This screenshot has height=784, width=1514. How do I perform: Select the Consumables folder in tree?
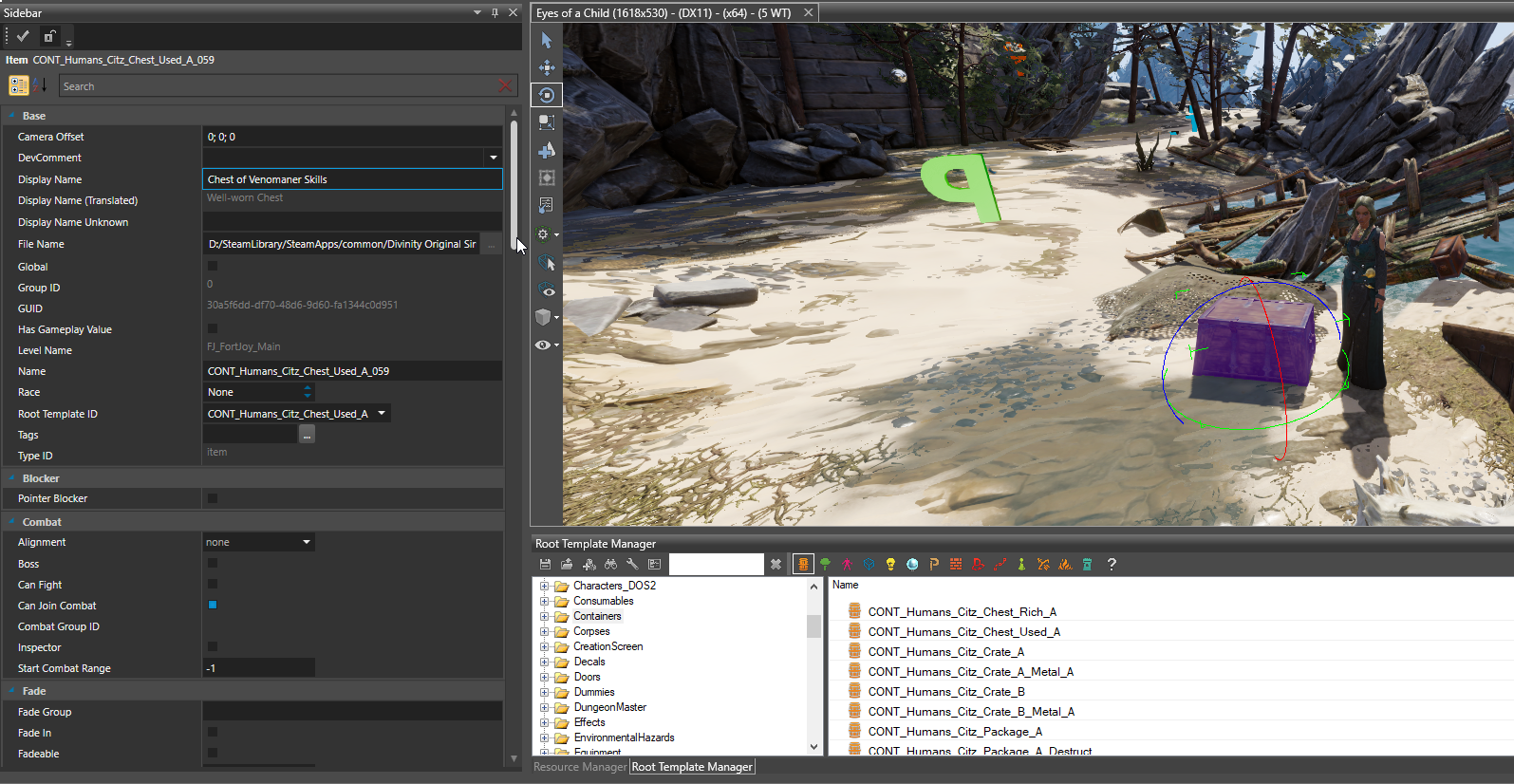pos(604,601)
